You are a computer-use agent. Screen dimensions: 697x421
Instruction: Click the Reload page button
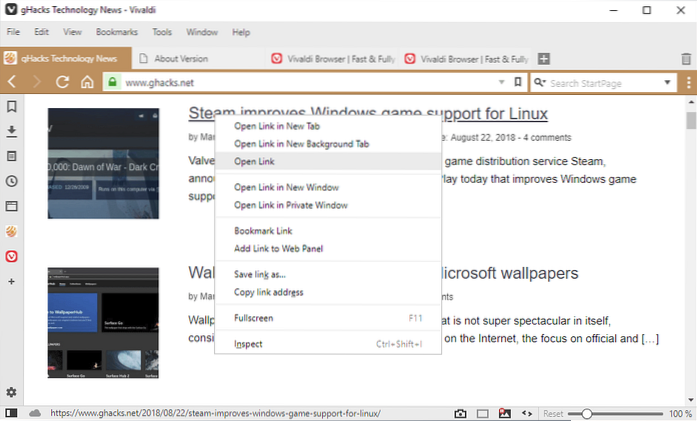click(x=62, y=82)
